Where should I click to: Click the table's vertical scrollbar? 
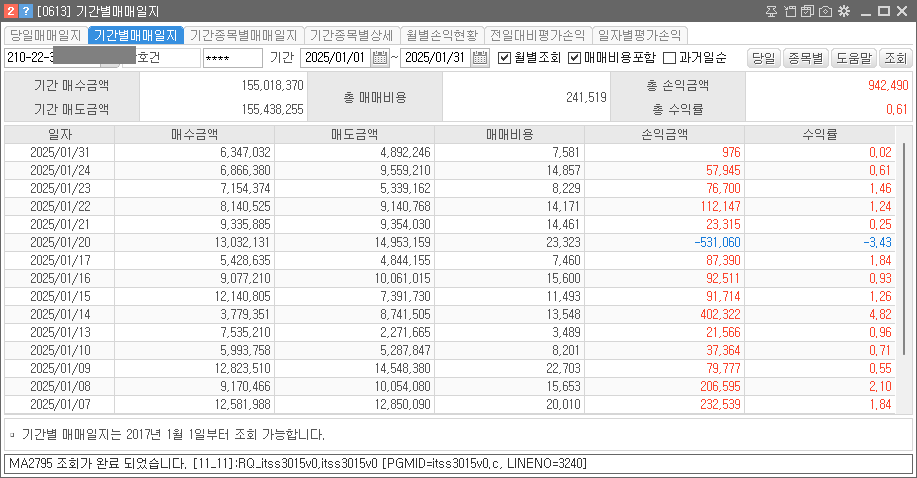[x=907, y=250]
